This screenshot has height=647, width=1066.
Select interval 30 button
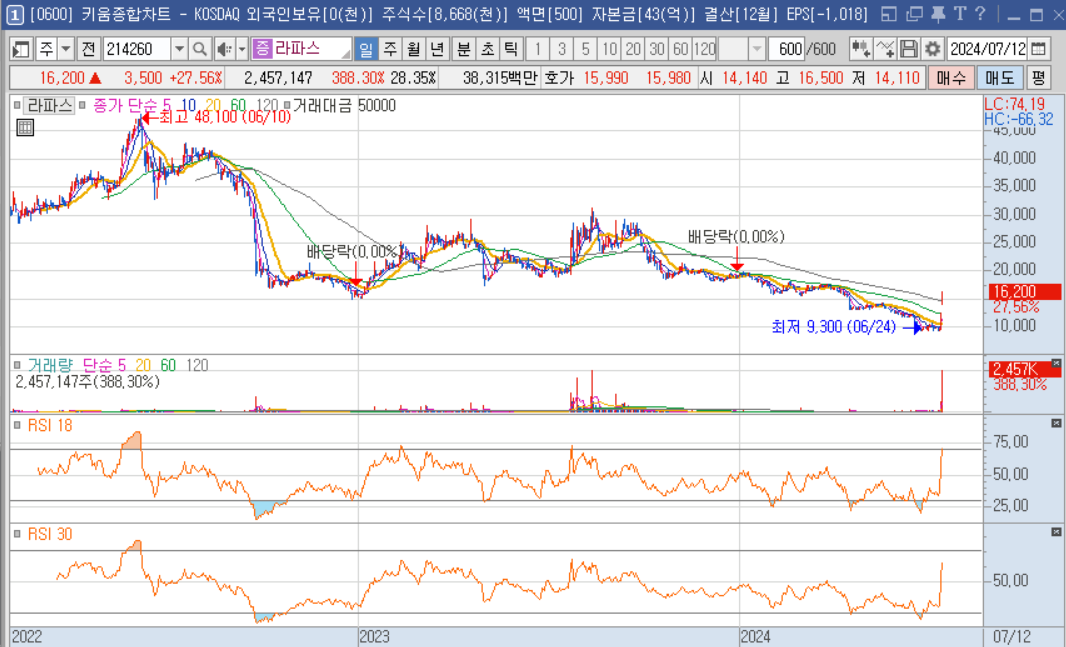point(657,49)
